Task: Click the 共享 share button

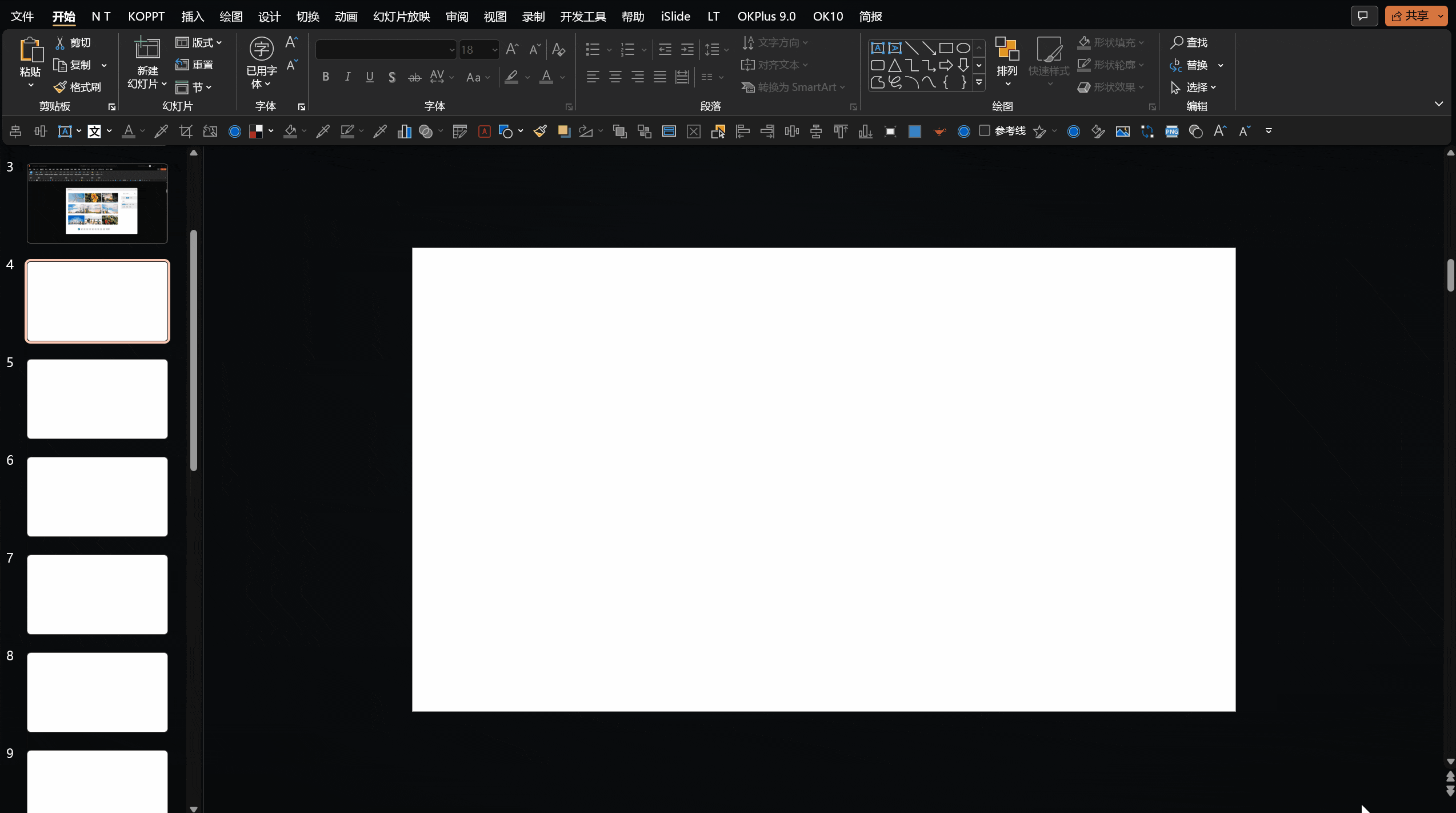Action: [1410, 16]
